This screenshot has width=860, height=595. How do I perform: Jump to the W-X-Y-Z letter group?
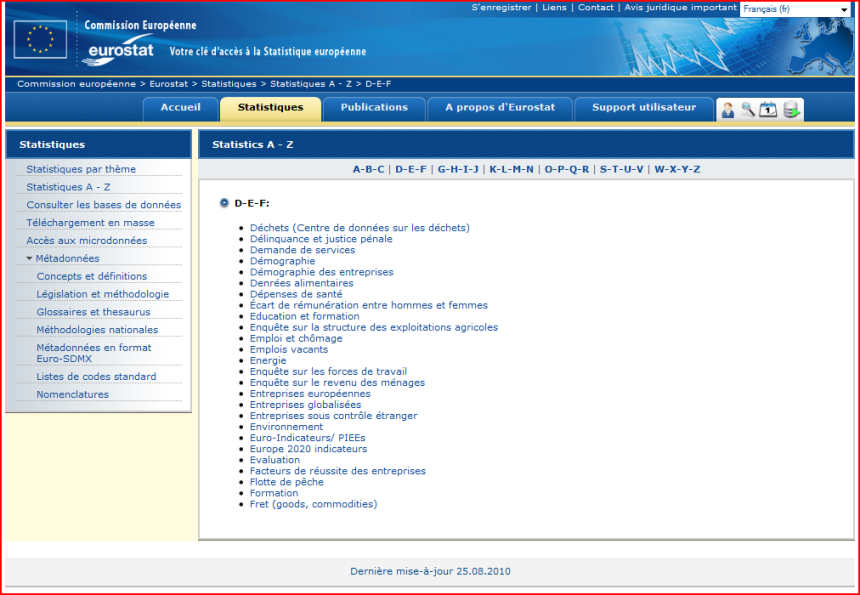[x=677, y=169]
